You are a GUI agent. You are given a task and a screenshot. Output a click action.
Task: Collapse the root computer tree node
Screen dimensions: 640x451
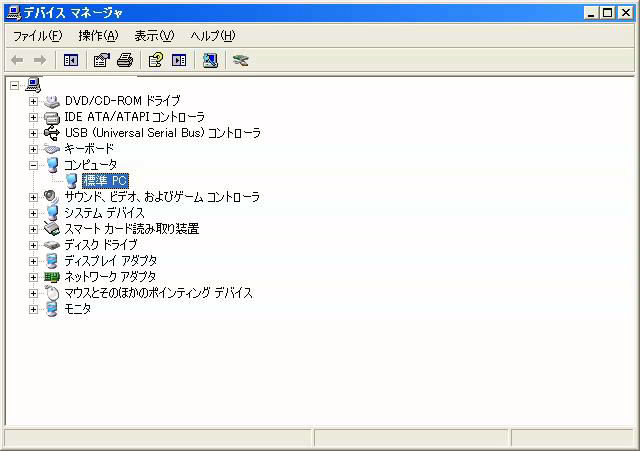[15, 85]
